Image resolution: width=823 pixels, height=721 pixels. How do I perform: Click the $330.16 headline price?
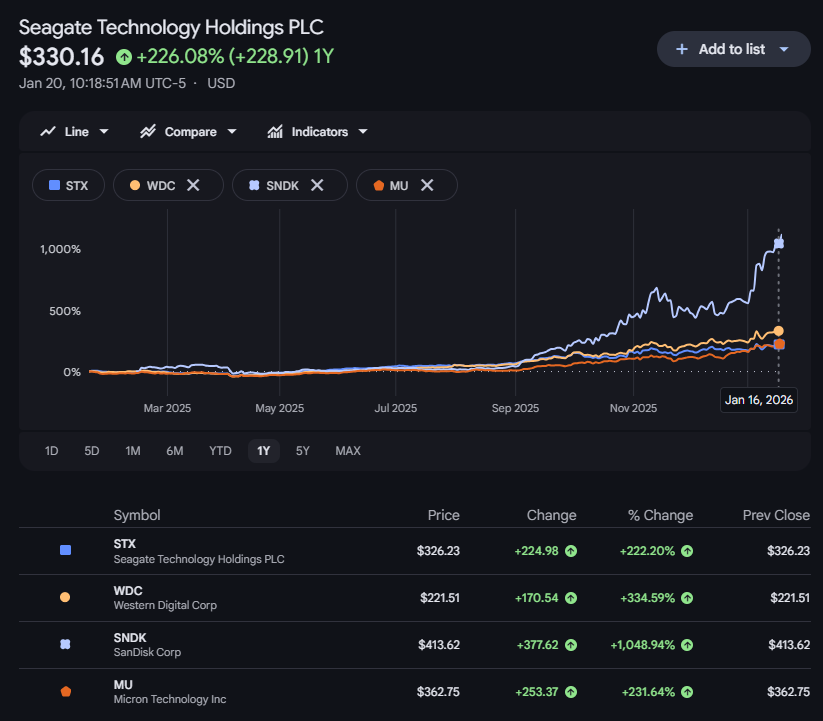[61, 57]
